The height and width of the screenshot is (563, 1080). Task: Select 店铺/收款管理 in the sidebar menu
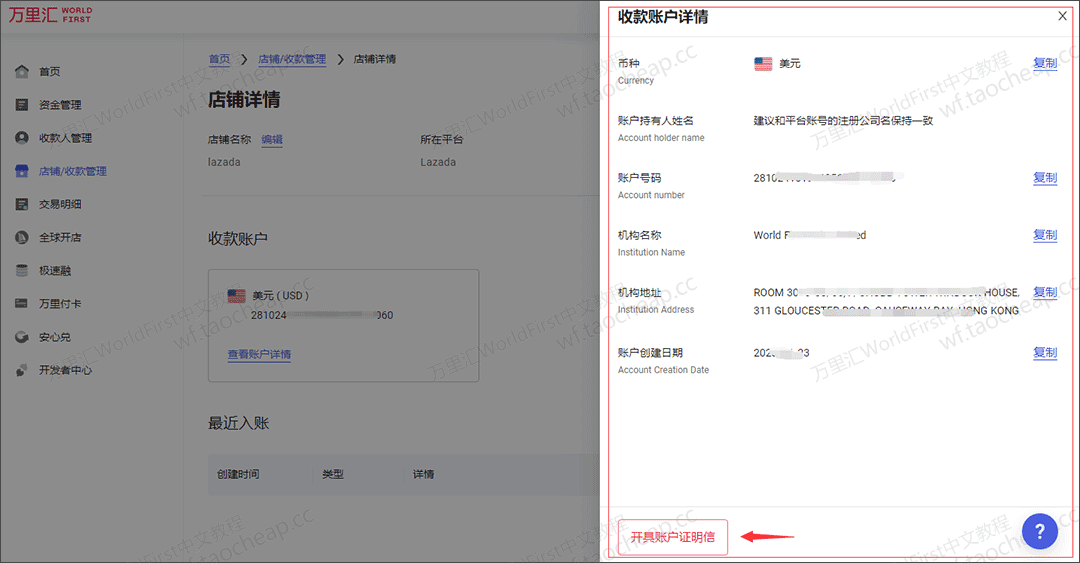(72, 171)
